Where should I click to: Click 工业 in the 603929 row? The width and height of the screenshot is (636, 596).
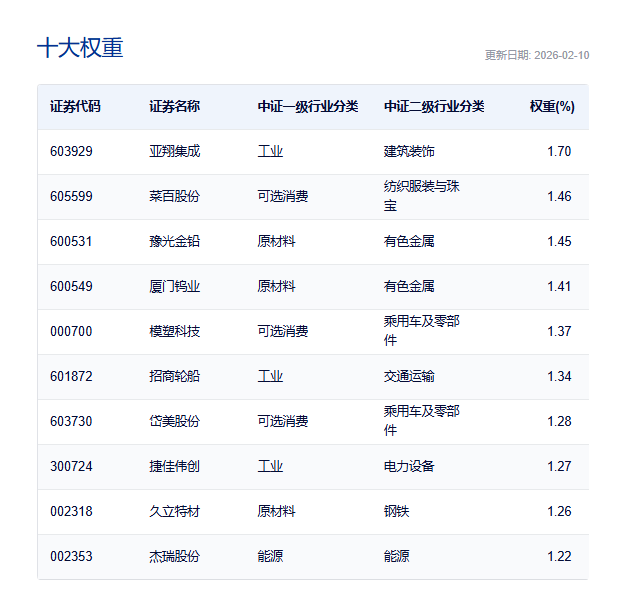click(270, 151)
